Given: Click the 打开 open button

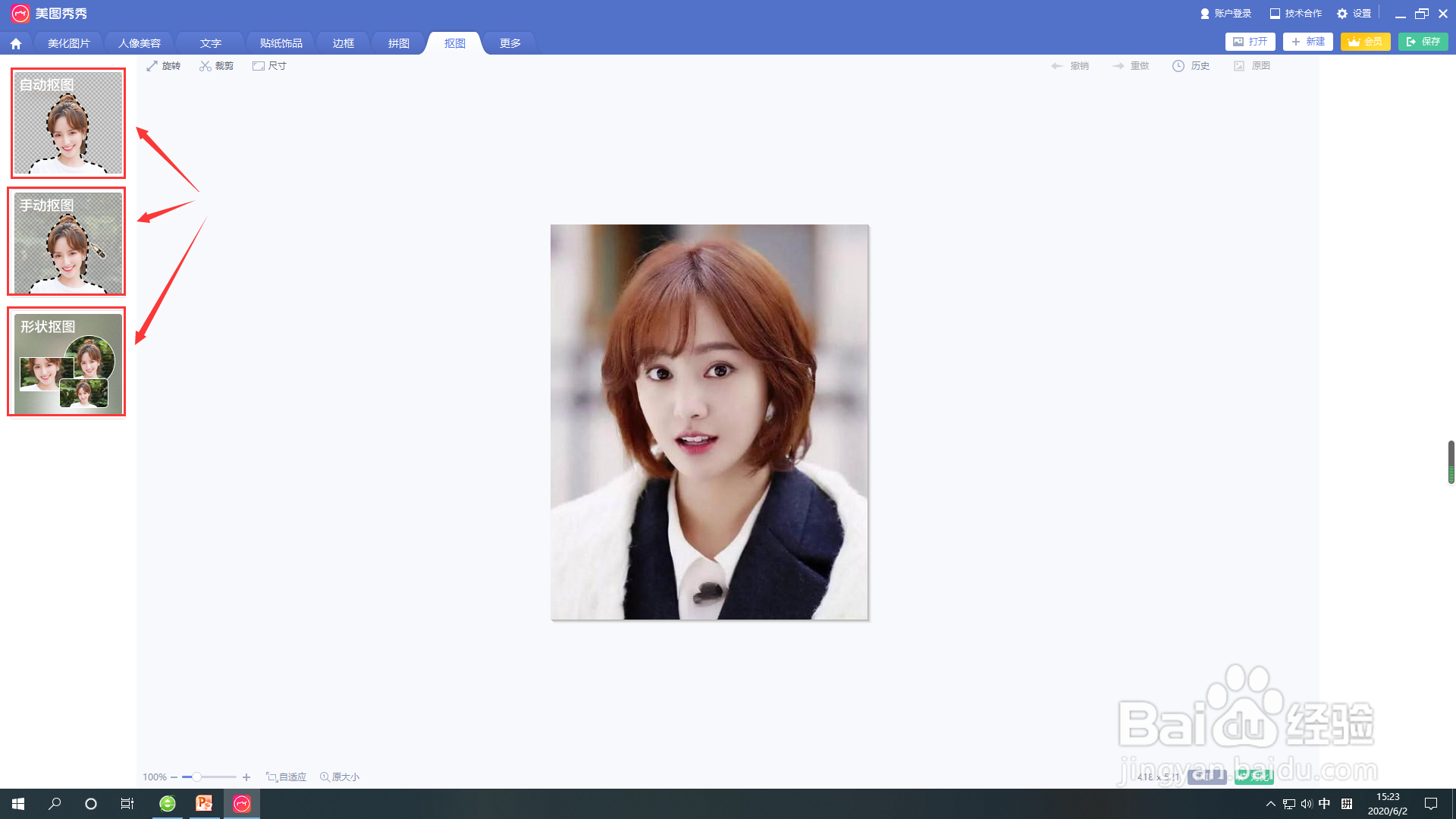Looking at the screenshot, I should (1250, 42).
